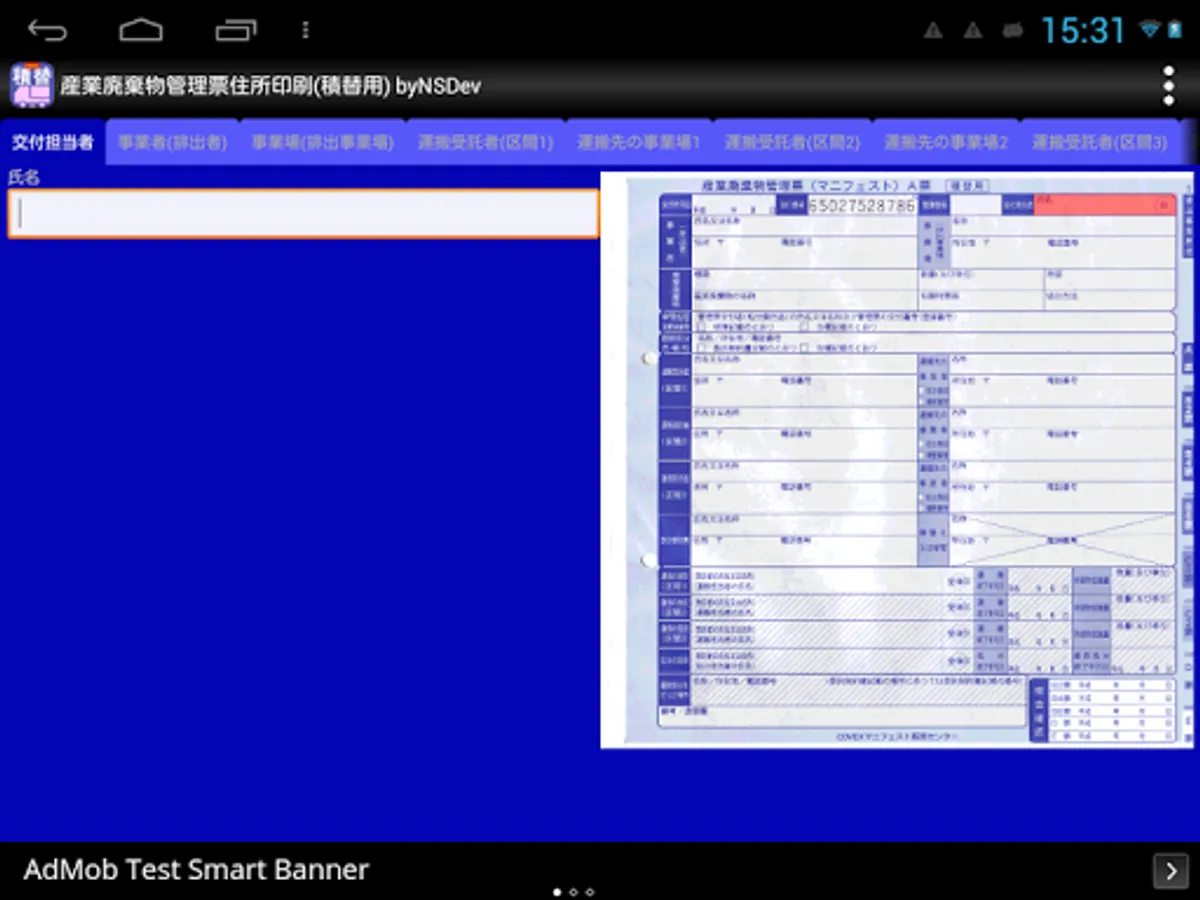Open the 事業場(排出事業場) tab
Image resolution: width=1200 pixels, height=900 pixels.
tap(323, 142)
